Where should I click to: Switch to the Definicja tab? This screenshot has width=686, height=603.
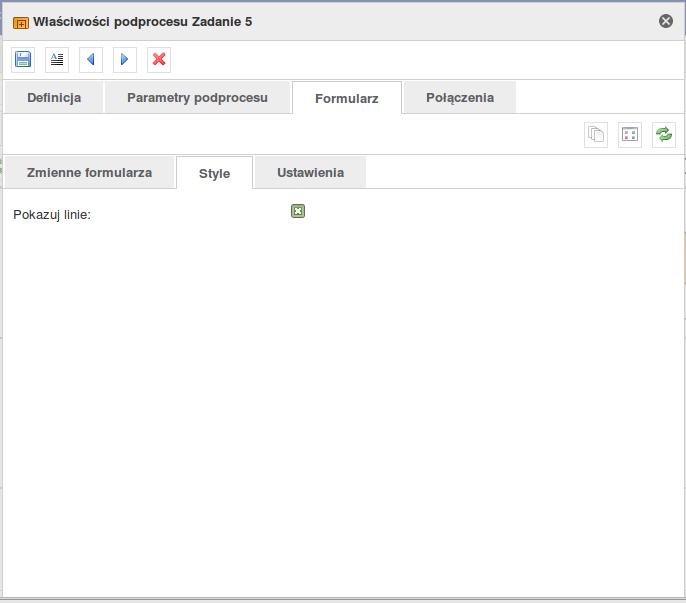pos(54,98)
